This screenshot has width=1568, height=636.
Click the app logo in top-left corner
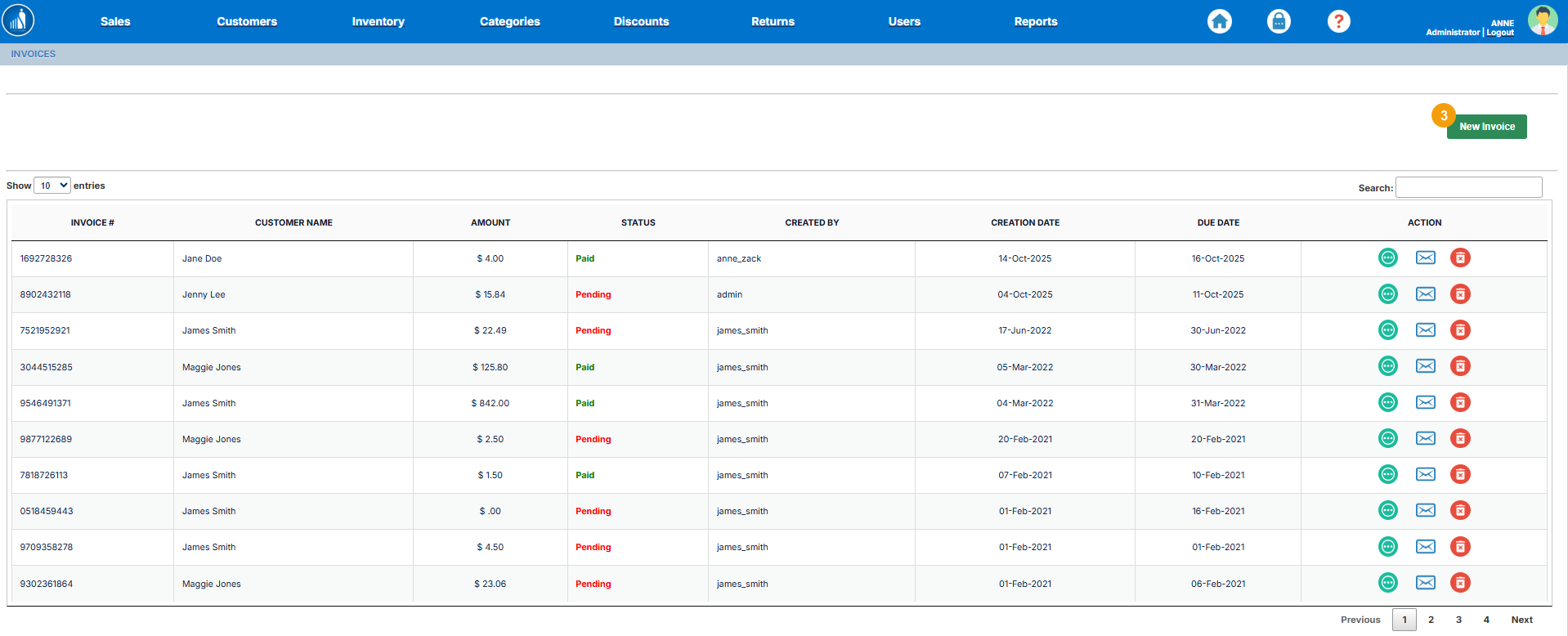(18, 20)
